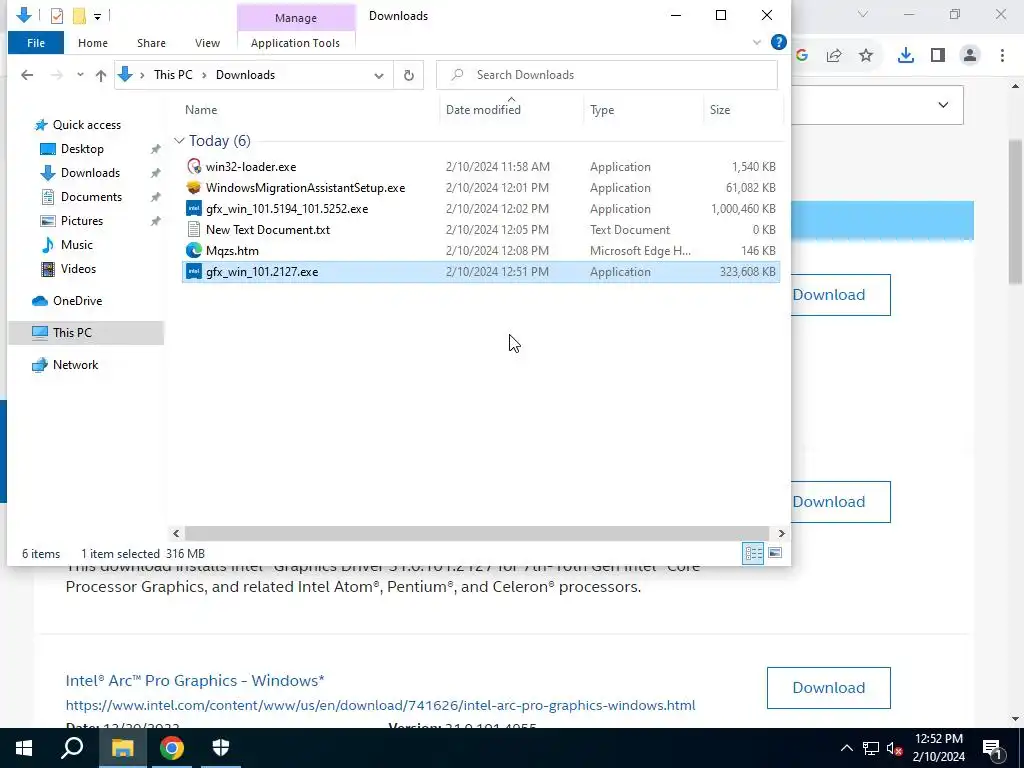Viewport: 1024px width, 768px height.
Task: Open Chrome's three-dot menu
Action: (1002, 56)
